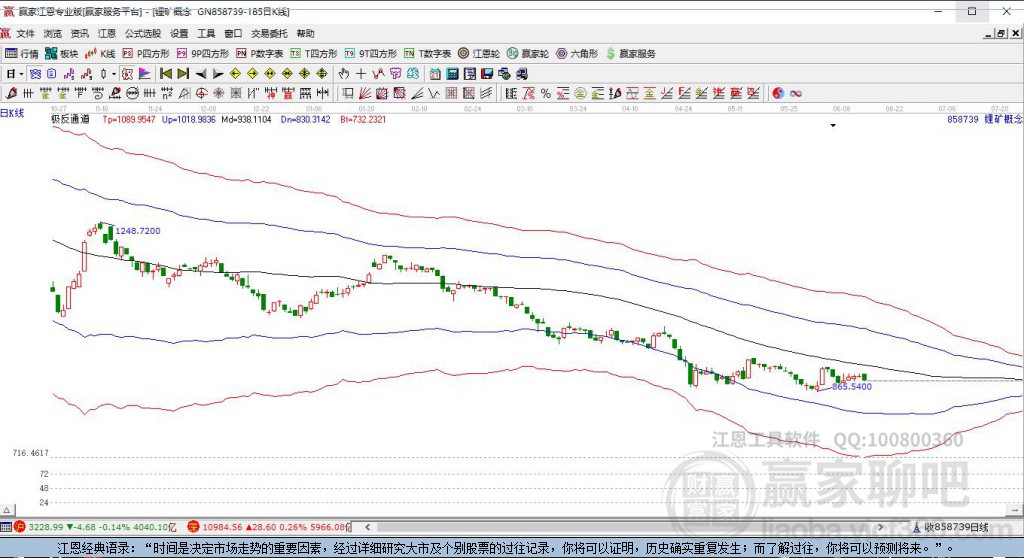Screen dimensions: 1024x558
Task: Open the T数字表 tool
Action: [x=427, y=54]
